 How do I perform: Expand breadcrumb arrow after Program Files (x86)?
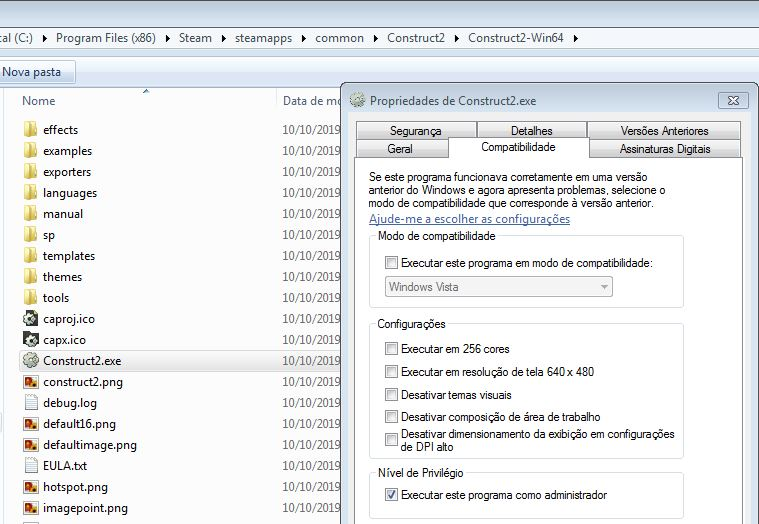[167, 38]
